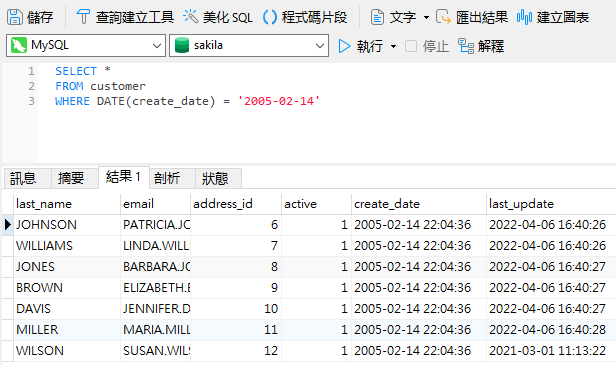Switch to the Summary (摘要) tab
The width and height of the screenshot is (616, 365).
coord(74,178)
